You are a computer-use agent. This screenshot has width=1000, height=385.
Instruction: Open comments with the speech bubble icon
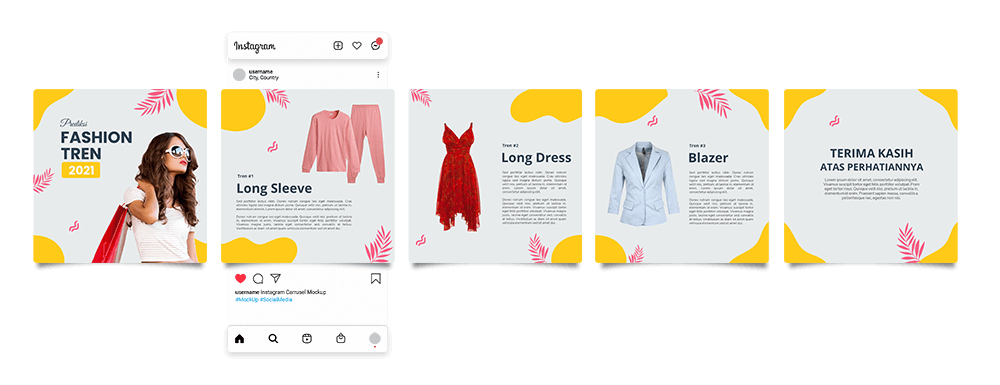coord(258,279)
